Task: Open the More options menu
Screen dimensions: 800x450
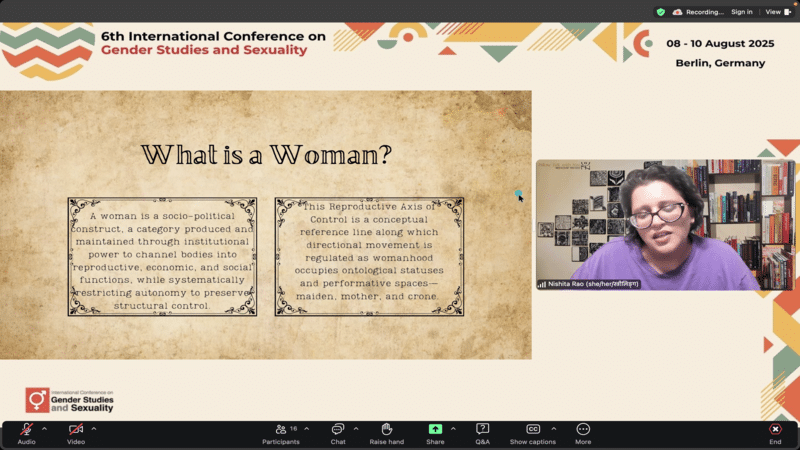Action: click(x=583, y=429)
